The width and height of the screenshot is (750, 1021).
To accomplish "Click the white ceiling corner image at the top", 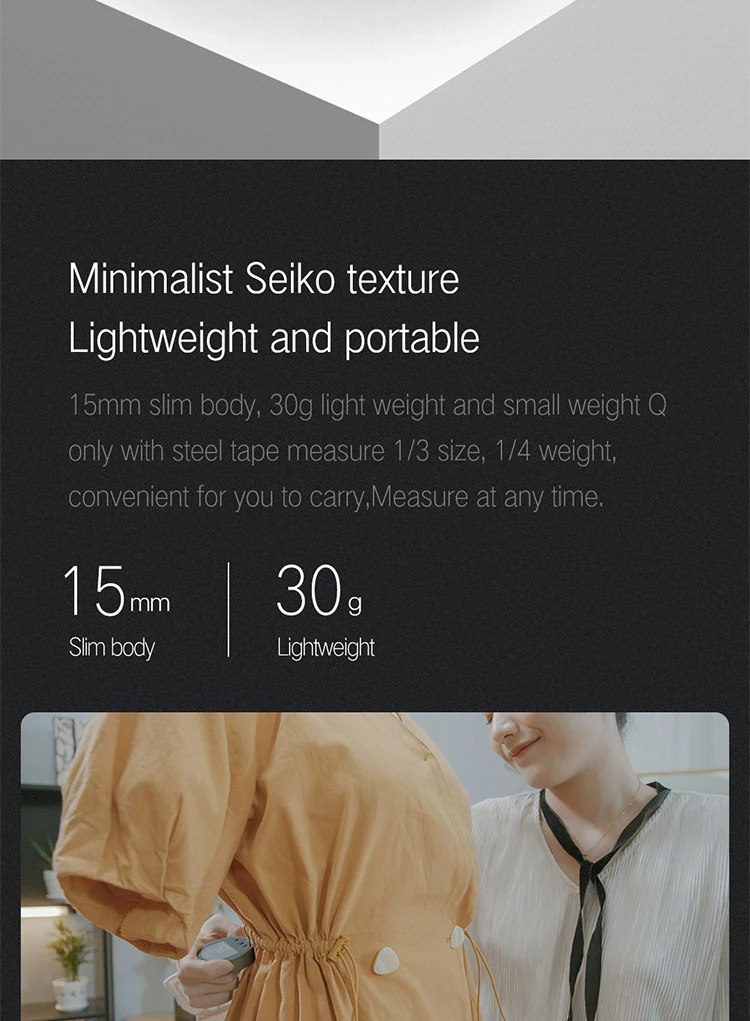I will (375, 79).
